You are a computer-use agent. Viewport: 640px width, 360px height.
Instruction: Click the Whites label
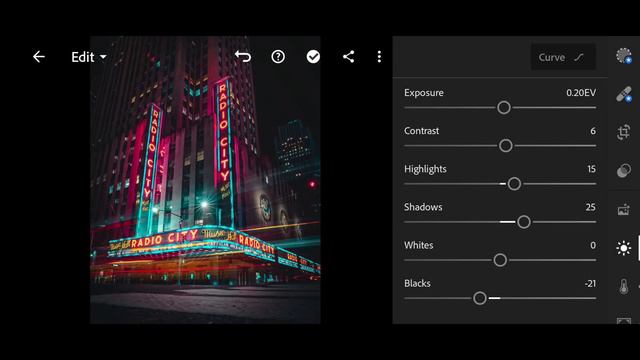tap(418, 245)
